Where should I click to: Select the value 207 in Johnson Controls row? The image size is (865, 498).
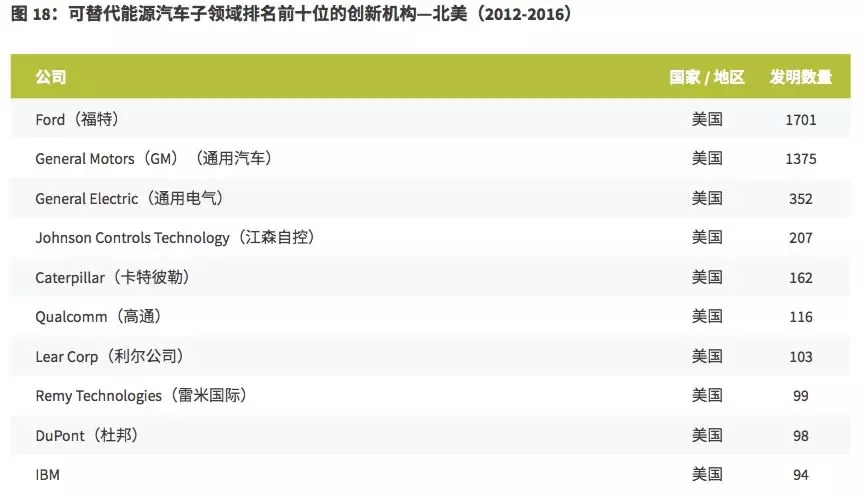pyautogui.click(x=800, y=238)
